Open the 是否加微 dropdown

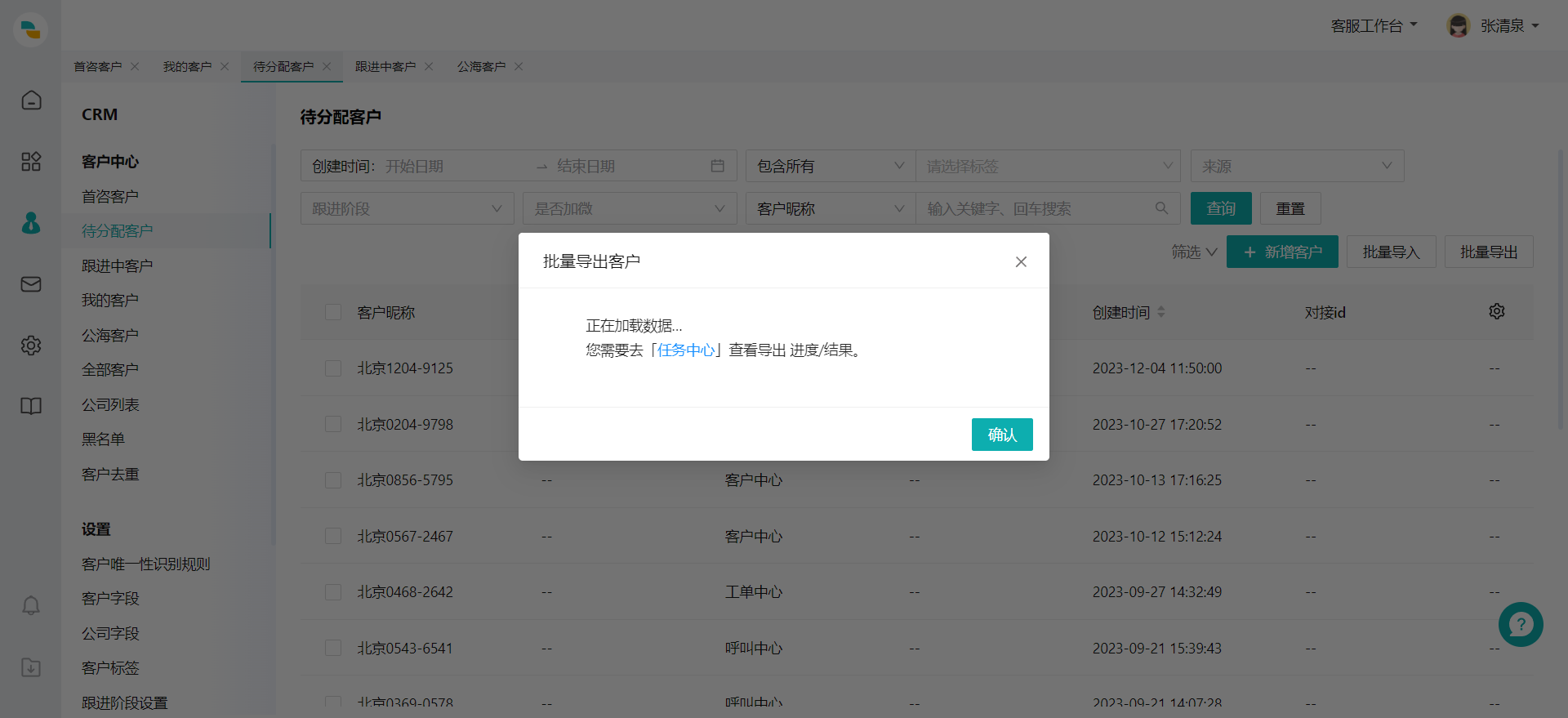630,208
